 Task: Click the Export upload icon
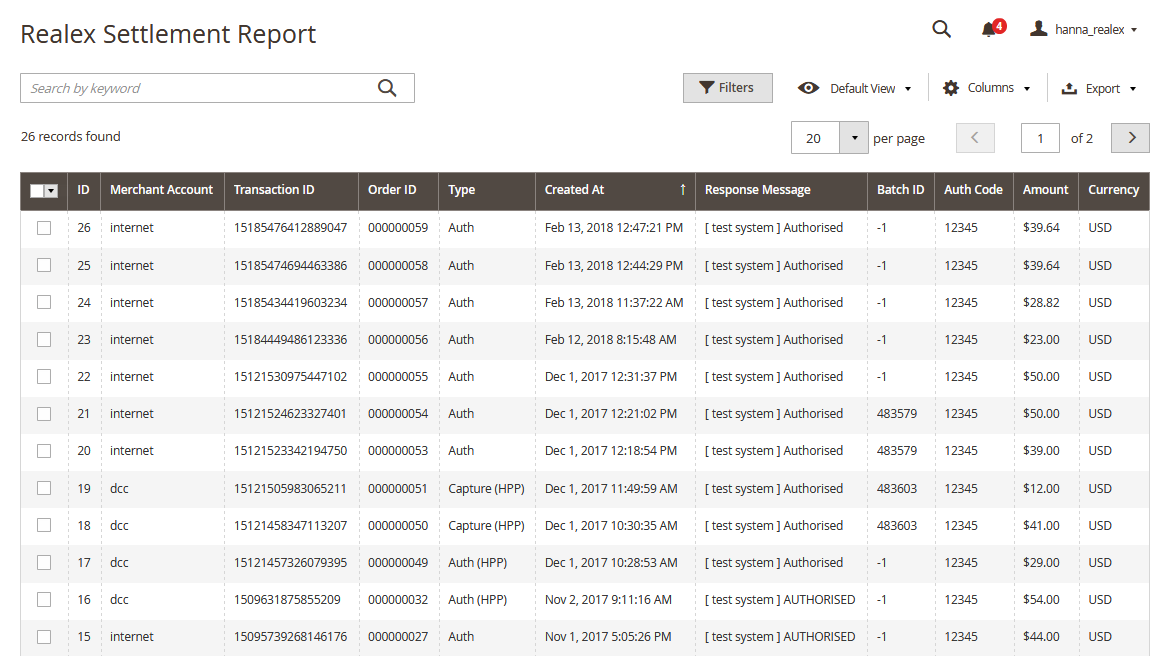(x=1069, y=88)
